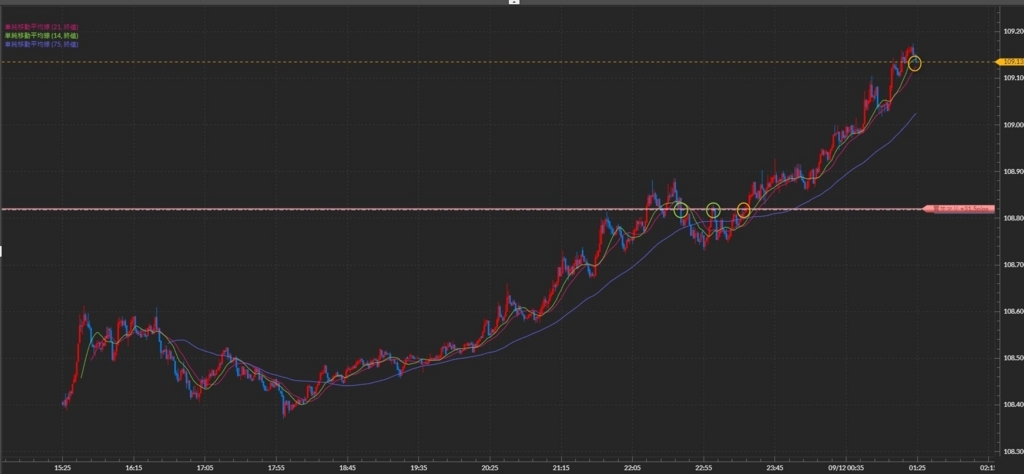Click the 108.80 price axis label
The width and height of the screenshot is (1024, 474).
[x=1013, y=218]
